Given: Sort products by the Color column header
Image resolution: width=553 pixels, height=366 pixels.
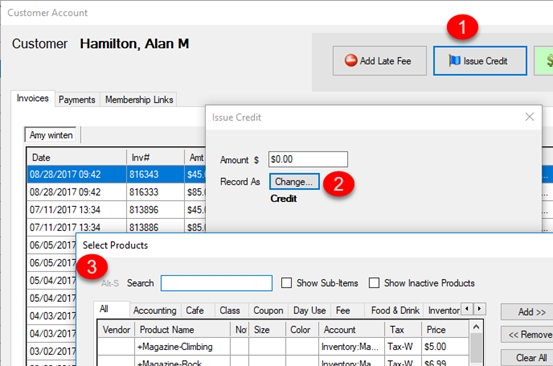Looking at the screenshot, I should click(x=302, y=330).
